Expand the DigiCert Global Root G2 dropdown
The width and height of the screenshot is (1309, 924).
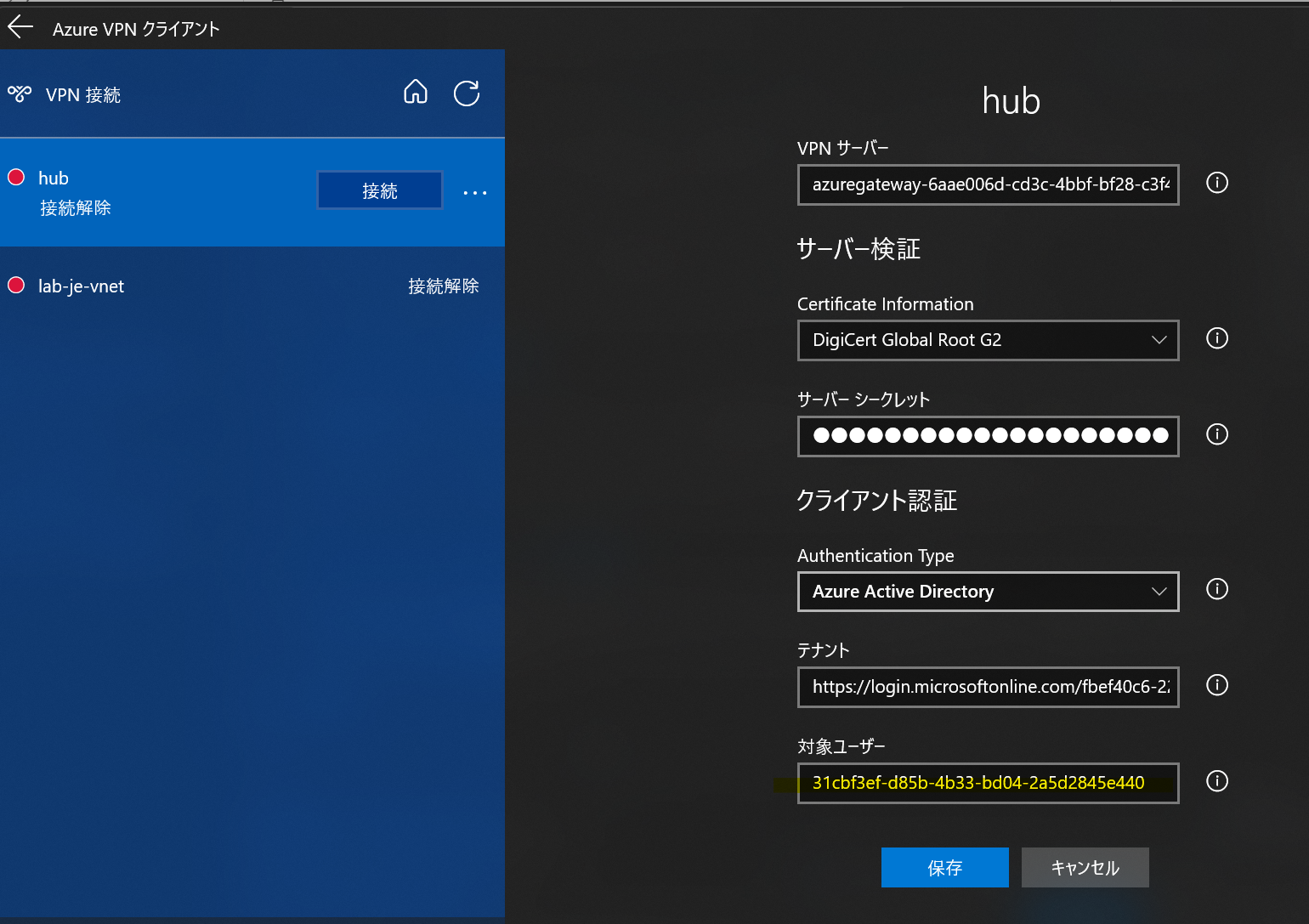tap(988, 340)
